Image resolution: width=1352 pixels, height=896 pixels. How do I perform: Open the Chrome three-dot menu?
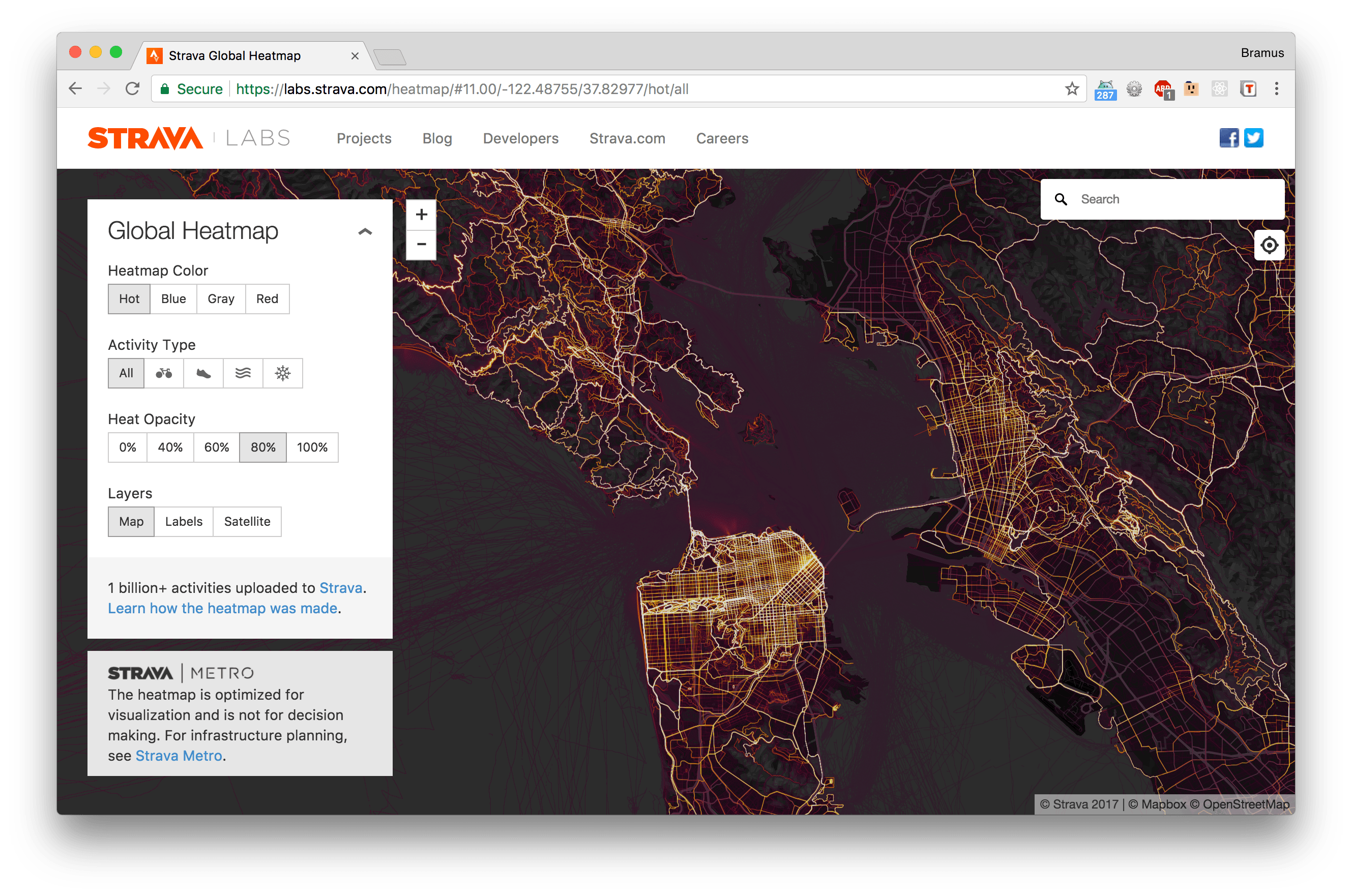(x=1276, y=88)
